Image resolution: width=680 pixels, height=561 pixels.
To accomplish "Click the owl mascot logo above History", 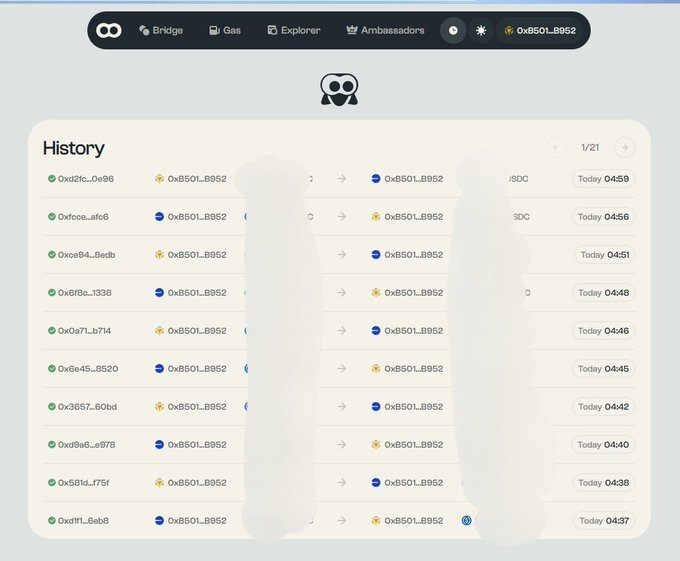I will (x=339, y=89).
